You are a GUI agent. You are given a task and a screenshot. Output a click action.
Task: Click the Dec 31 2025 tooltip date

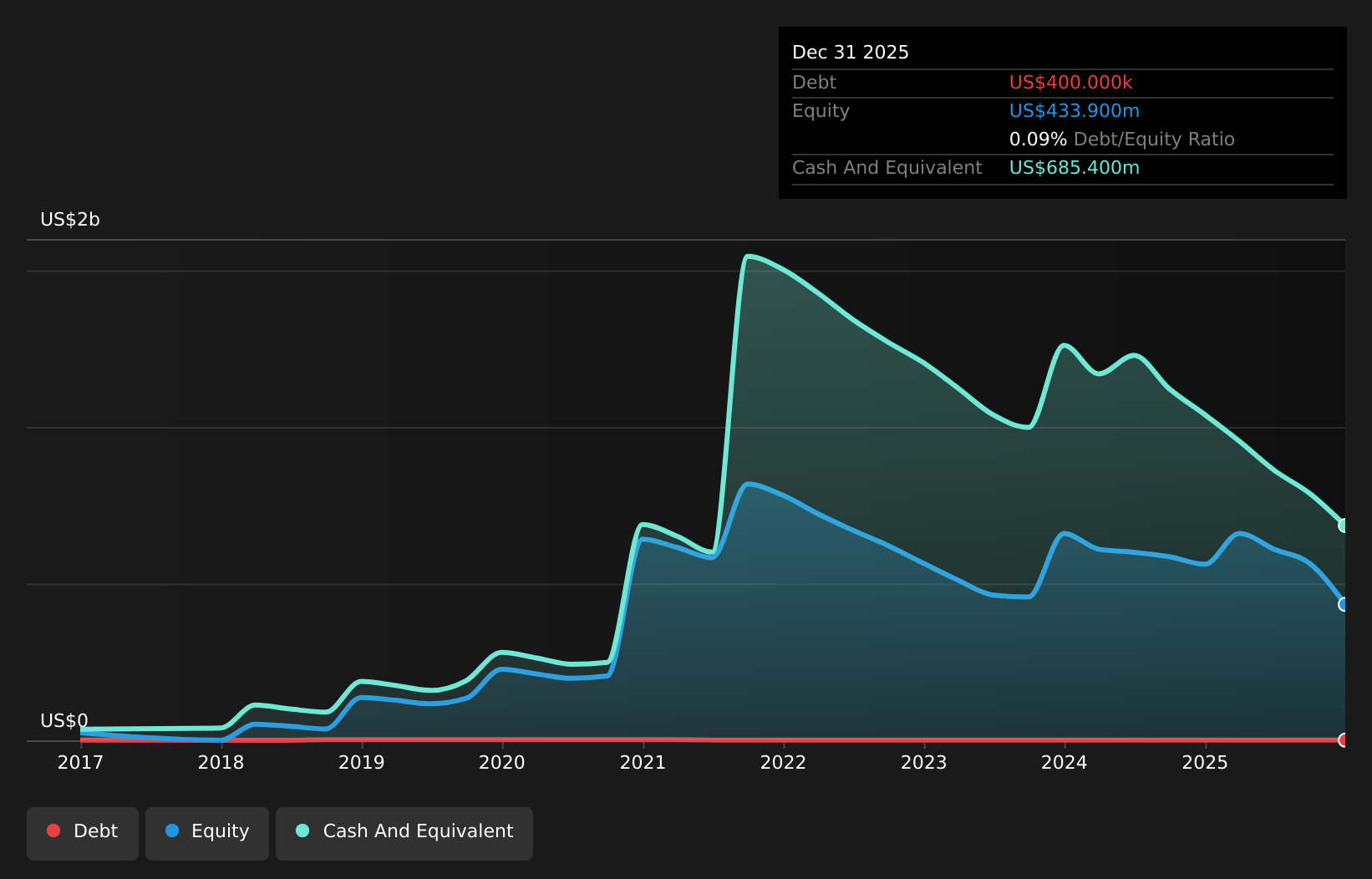pos(851,53)
